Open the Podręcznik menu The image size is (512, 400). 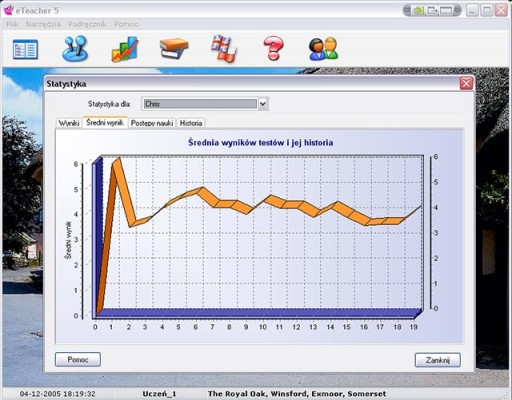coord(87,24)
